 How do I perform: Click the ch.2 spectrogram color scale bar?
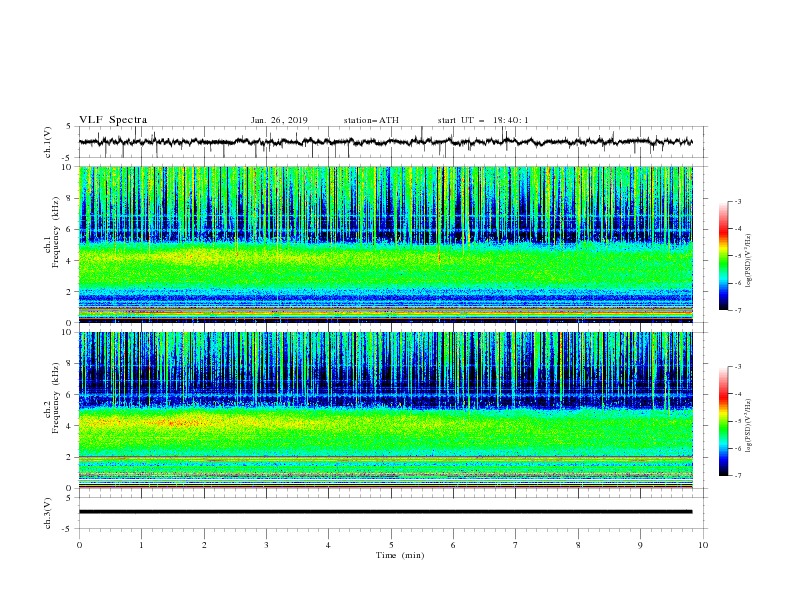(x=723, y=421)
